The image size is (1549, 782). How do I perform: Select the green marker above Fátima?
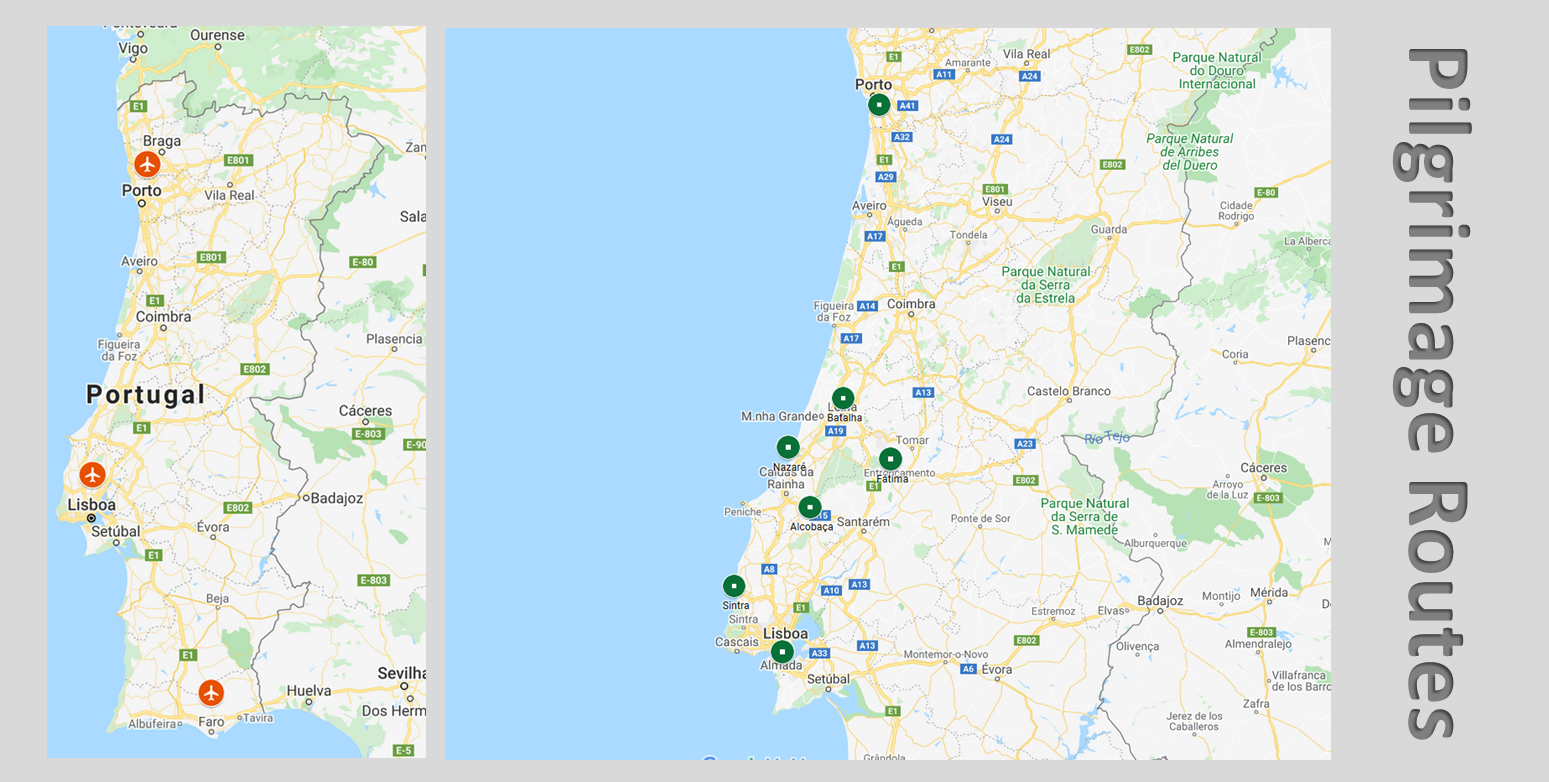890,459
